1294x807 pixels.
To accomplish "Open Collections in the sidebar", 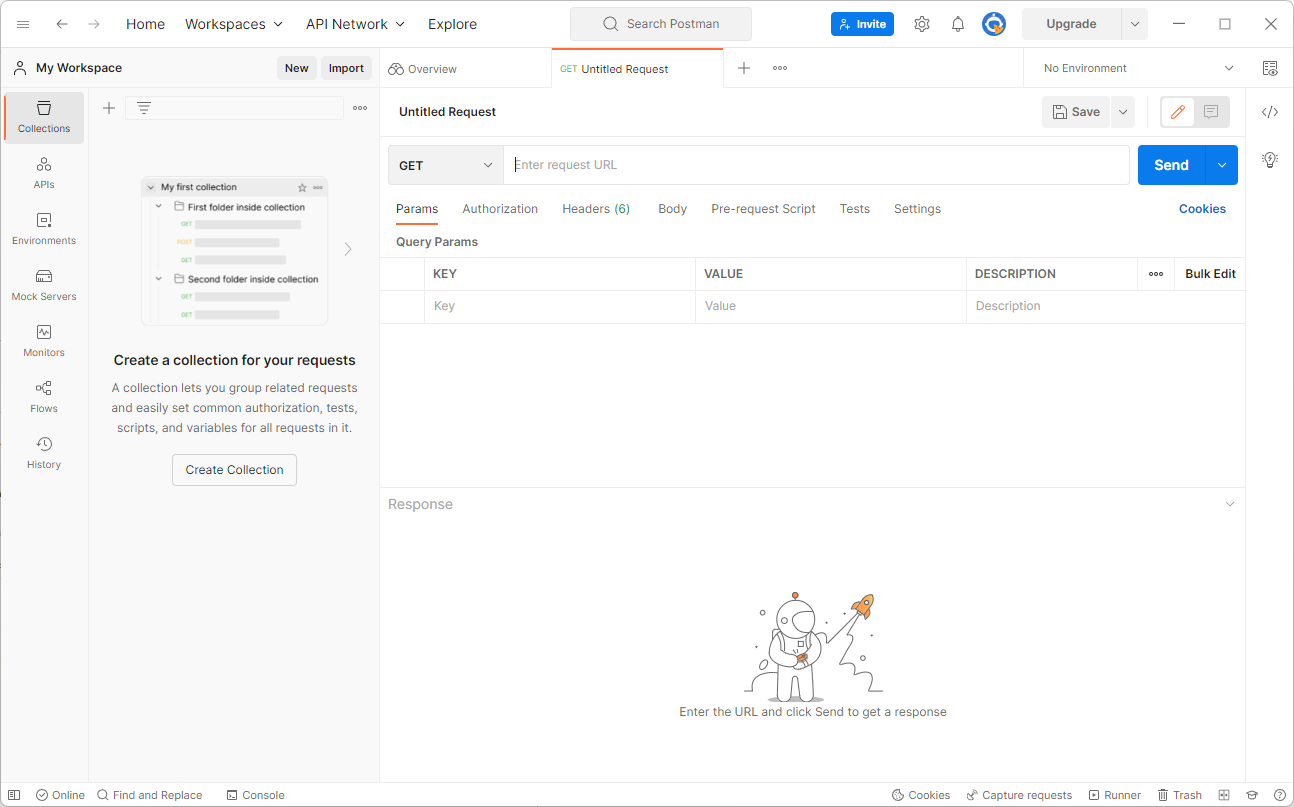I will coord(44,117).
